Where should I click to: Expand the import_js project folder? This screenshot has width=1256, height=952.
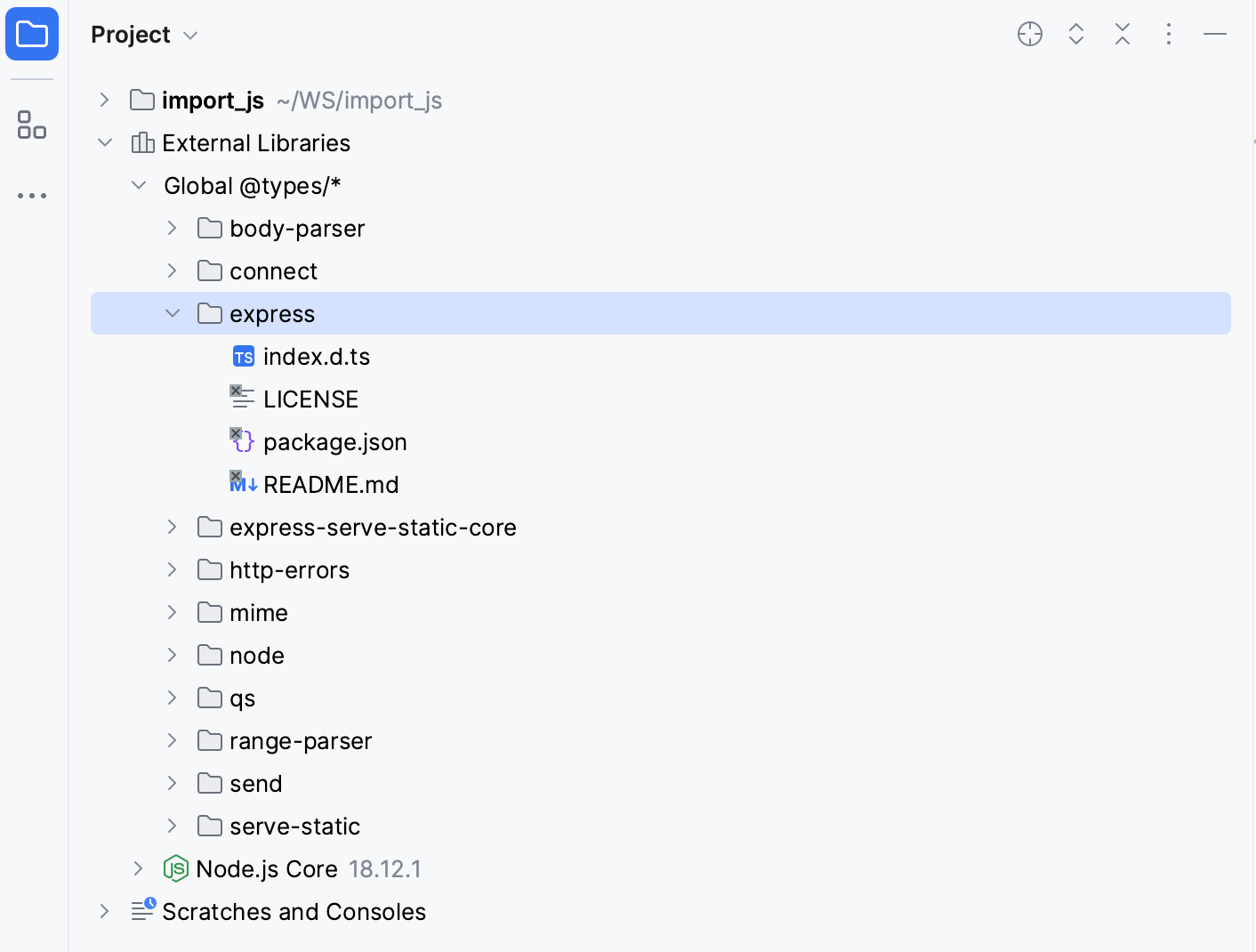pyautogui.click(x=104, y=100)
